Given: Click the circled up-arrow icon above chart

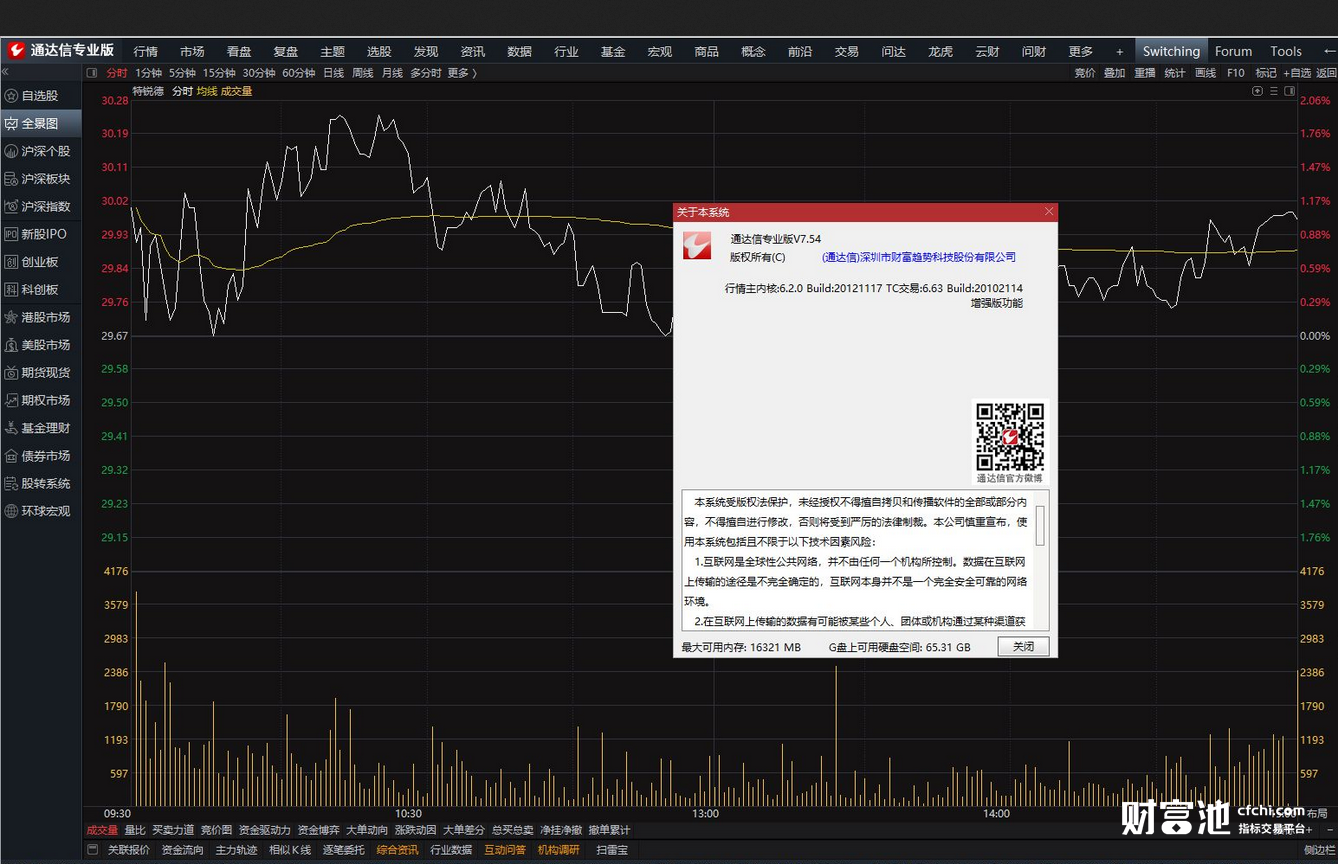Looking at the screenshot, I should (x=1258, y=91).
